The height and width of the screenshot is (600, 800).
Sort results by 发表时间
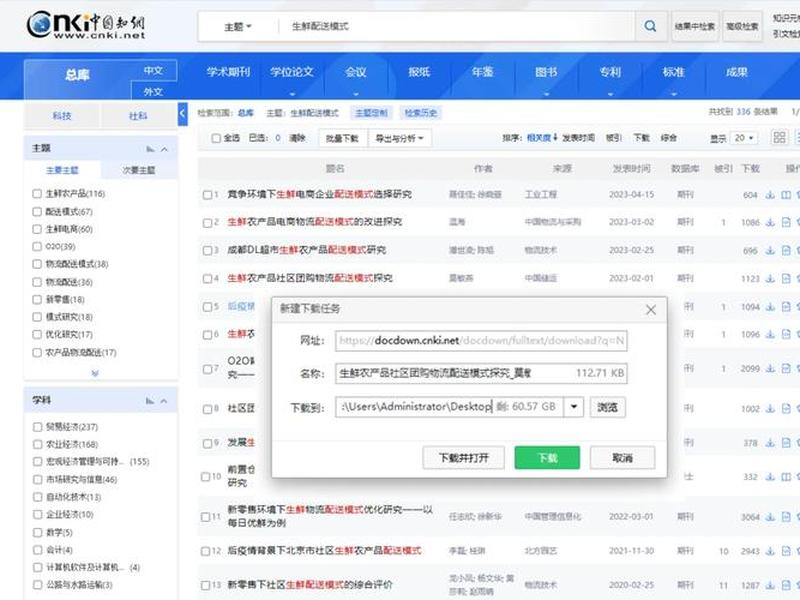coord(578,138)
